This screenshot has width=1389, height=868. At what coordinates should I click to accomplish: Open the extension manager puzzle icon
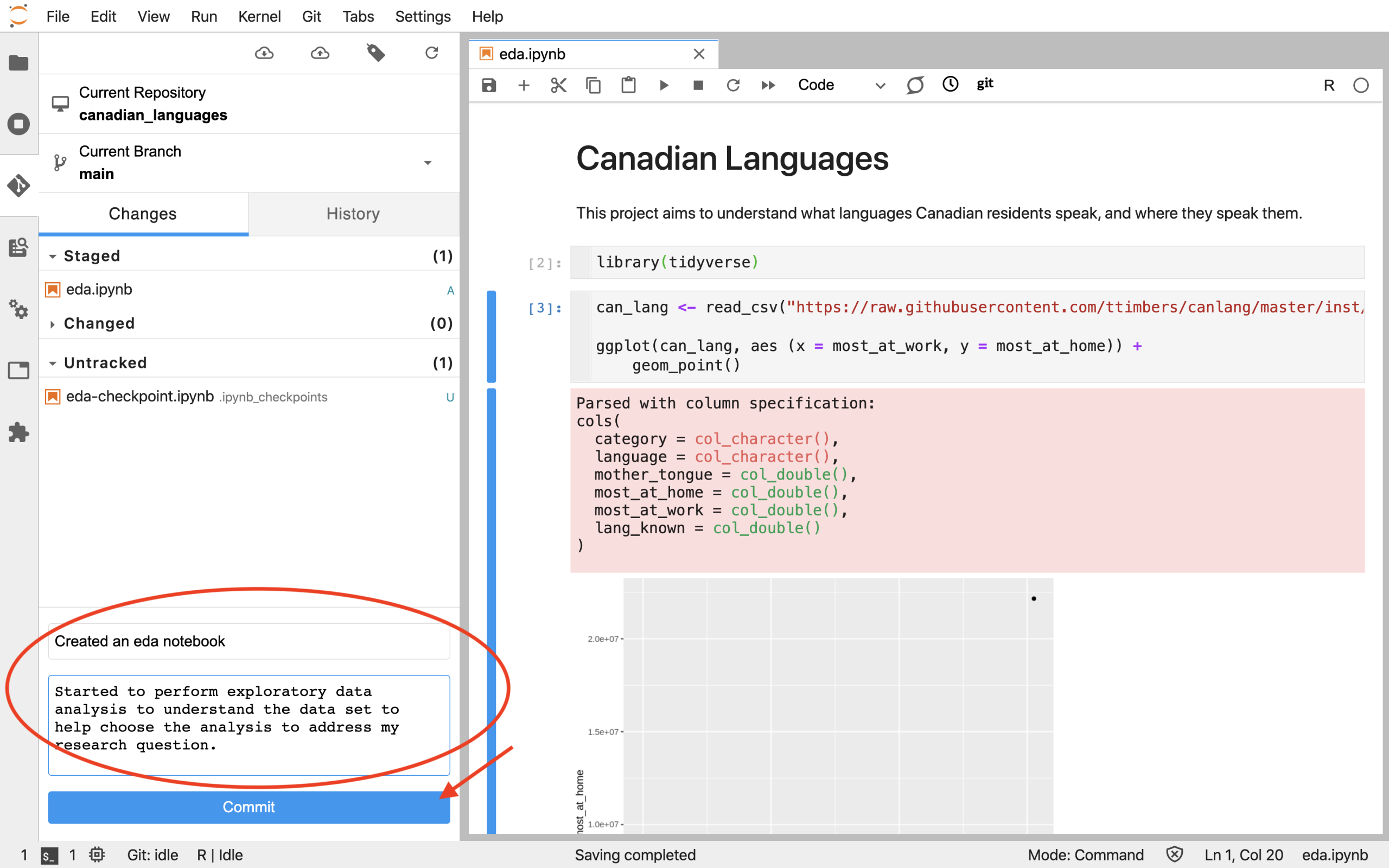click(x=18, y=432)
